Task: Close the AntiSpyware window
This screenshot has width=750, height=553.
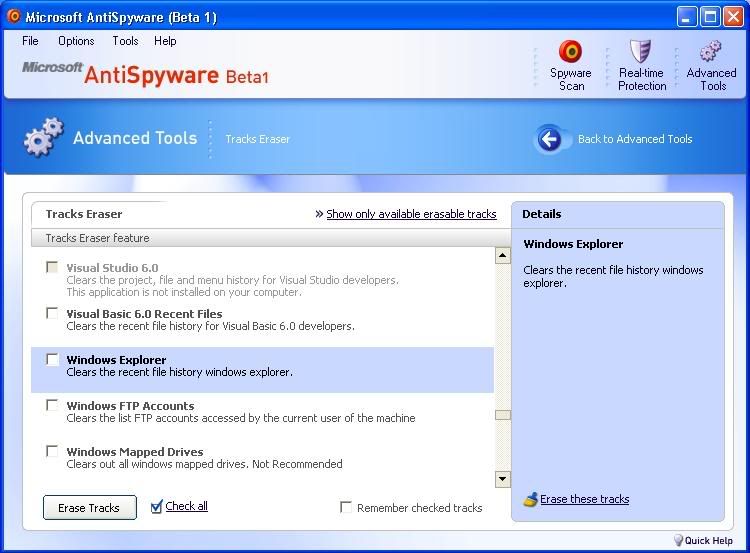Action: pyautogui.click(x=733, y=17)
